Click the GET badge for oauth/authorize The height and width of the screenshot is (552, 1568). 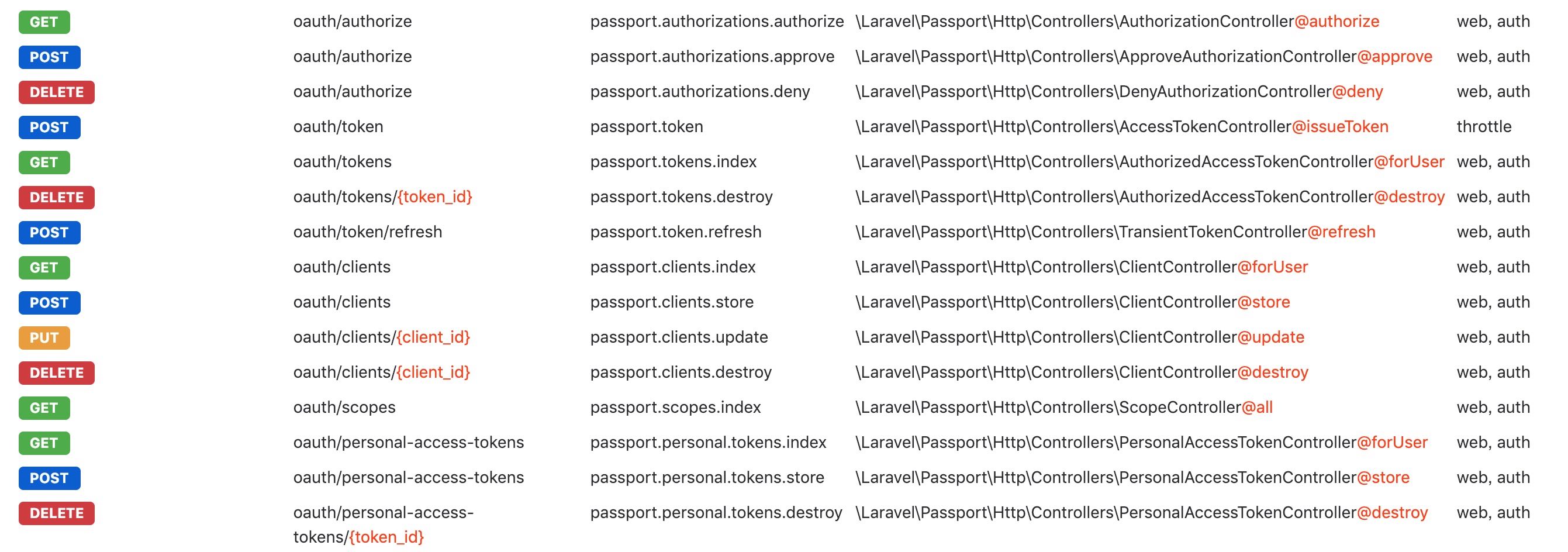click(x=44, y=22)
